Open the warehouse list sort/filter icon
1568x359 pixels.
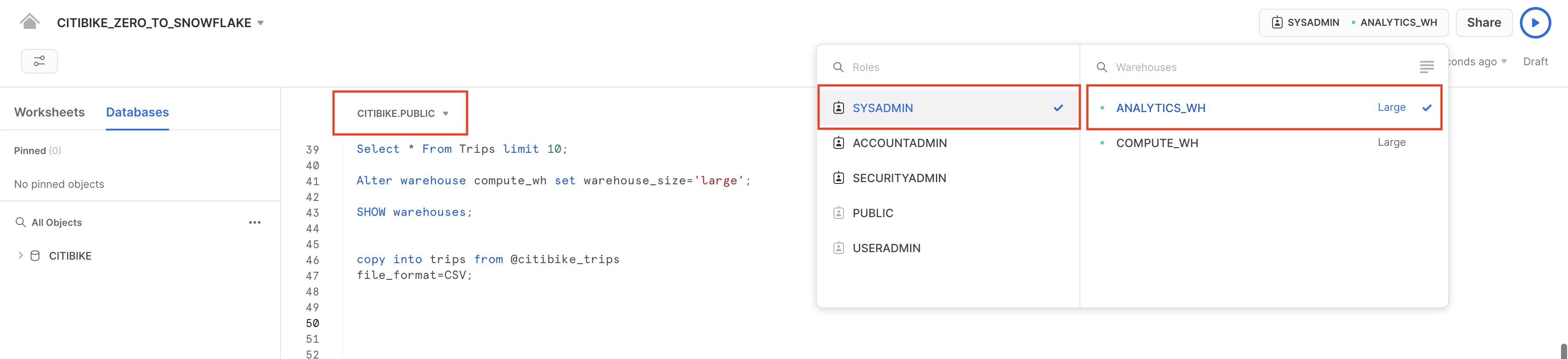1427,67
